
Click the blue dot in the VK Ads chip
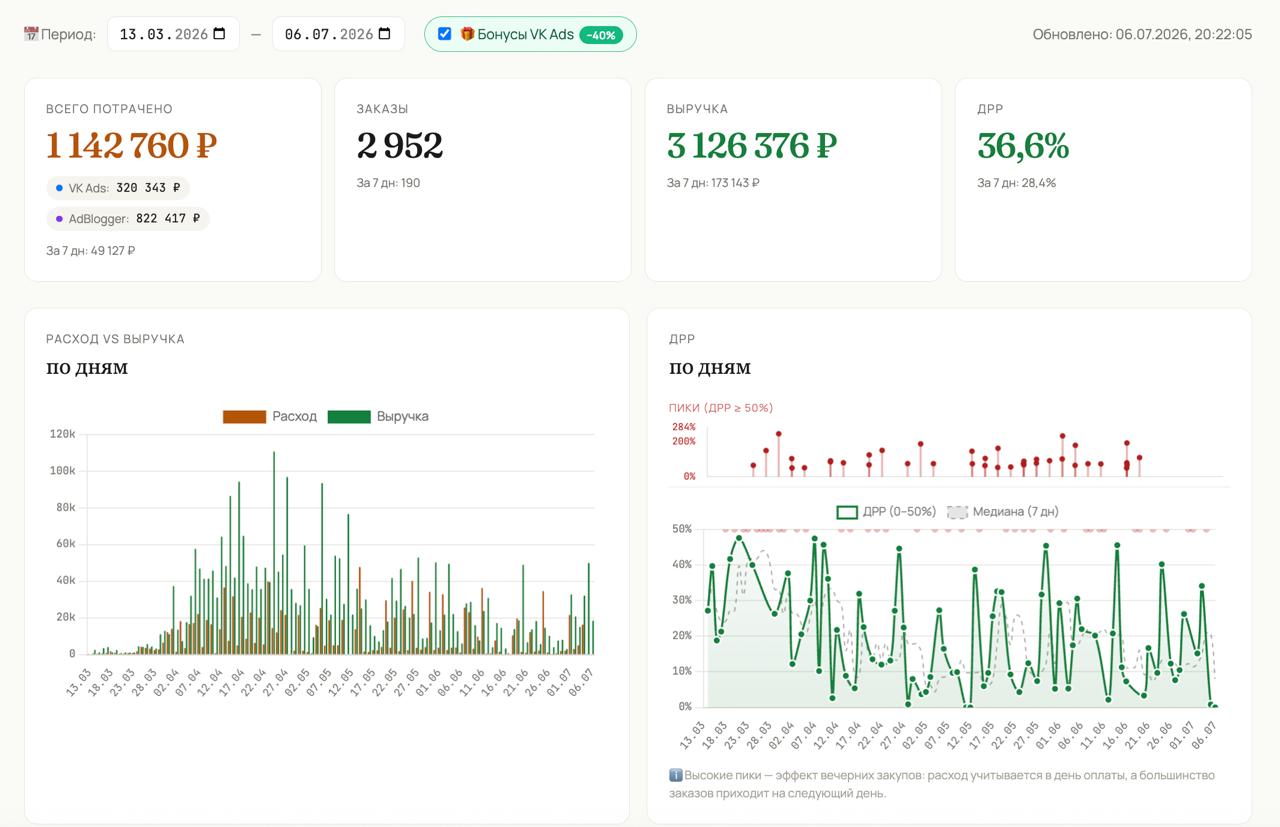(59, 188)
